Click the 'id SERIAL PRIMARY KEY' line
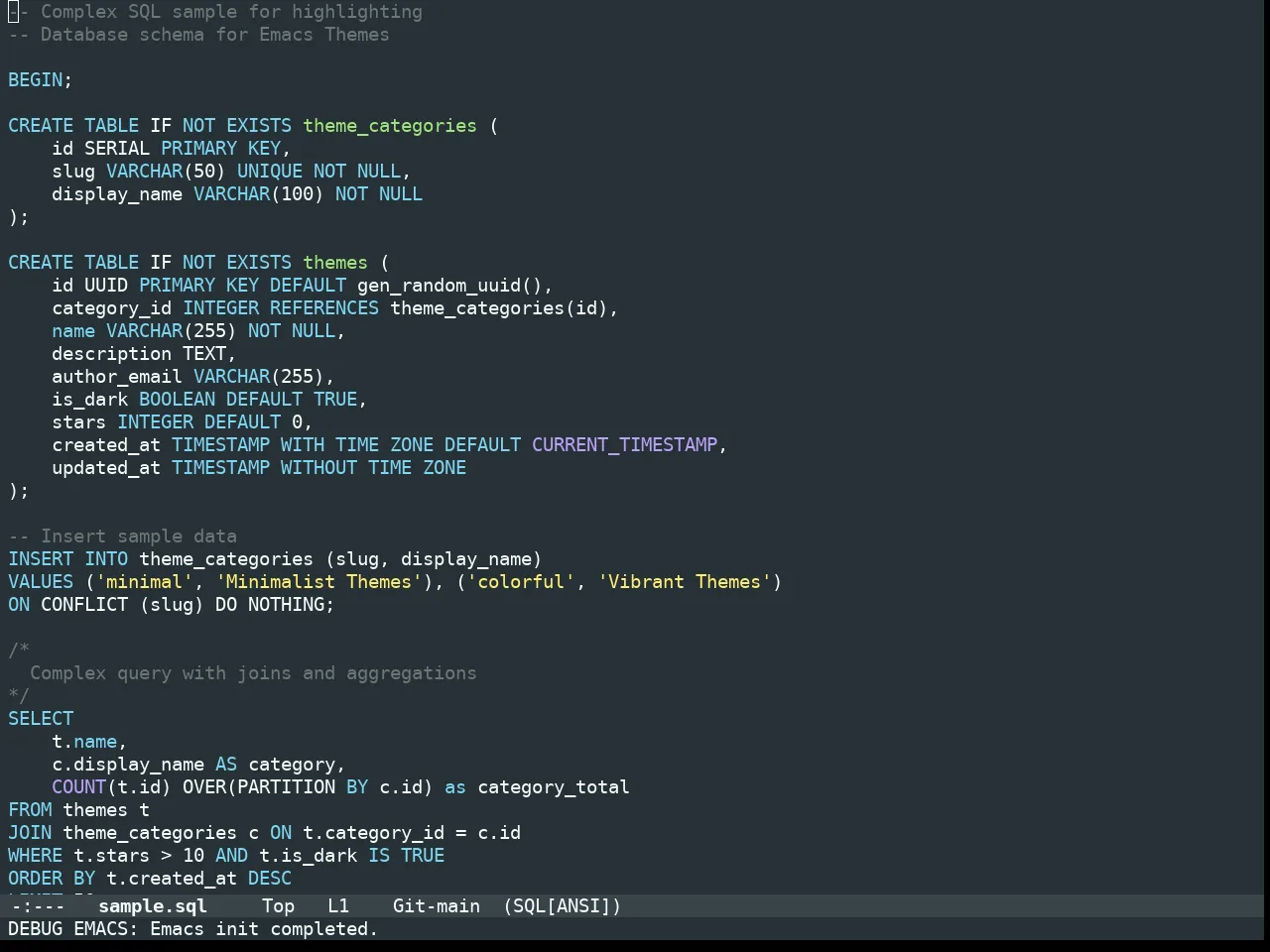The image size is (1270, 952). coord(172,149)
